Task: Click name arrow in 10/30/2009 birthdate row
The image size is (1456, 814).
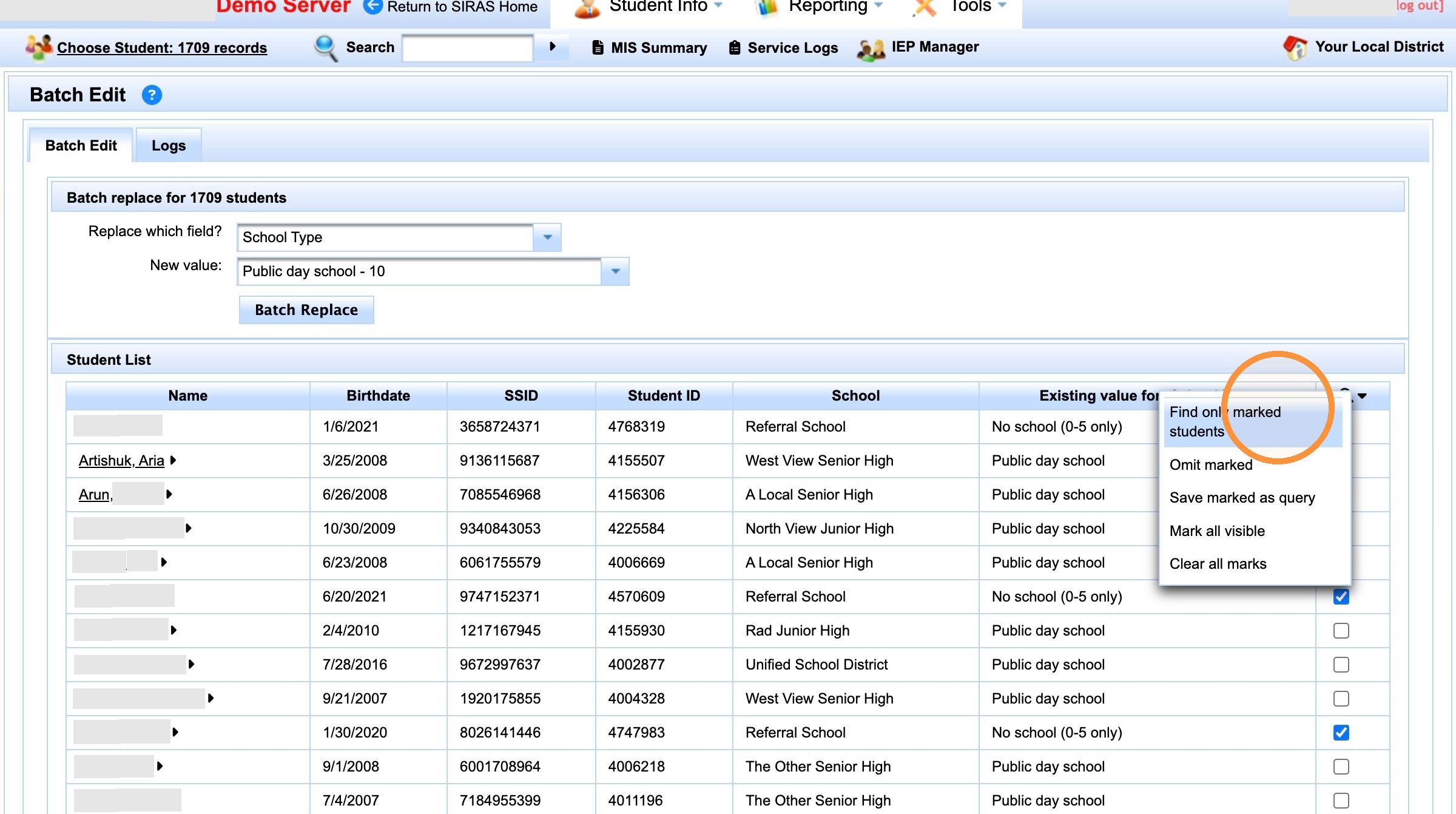Action: [188, 529]
